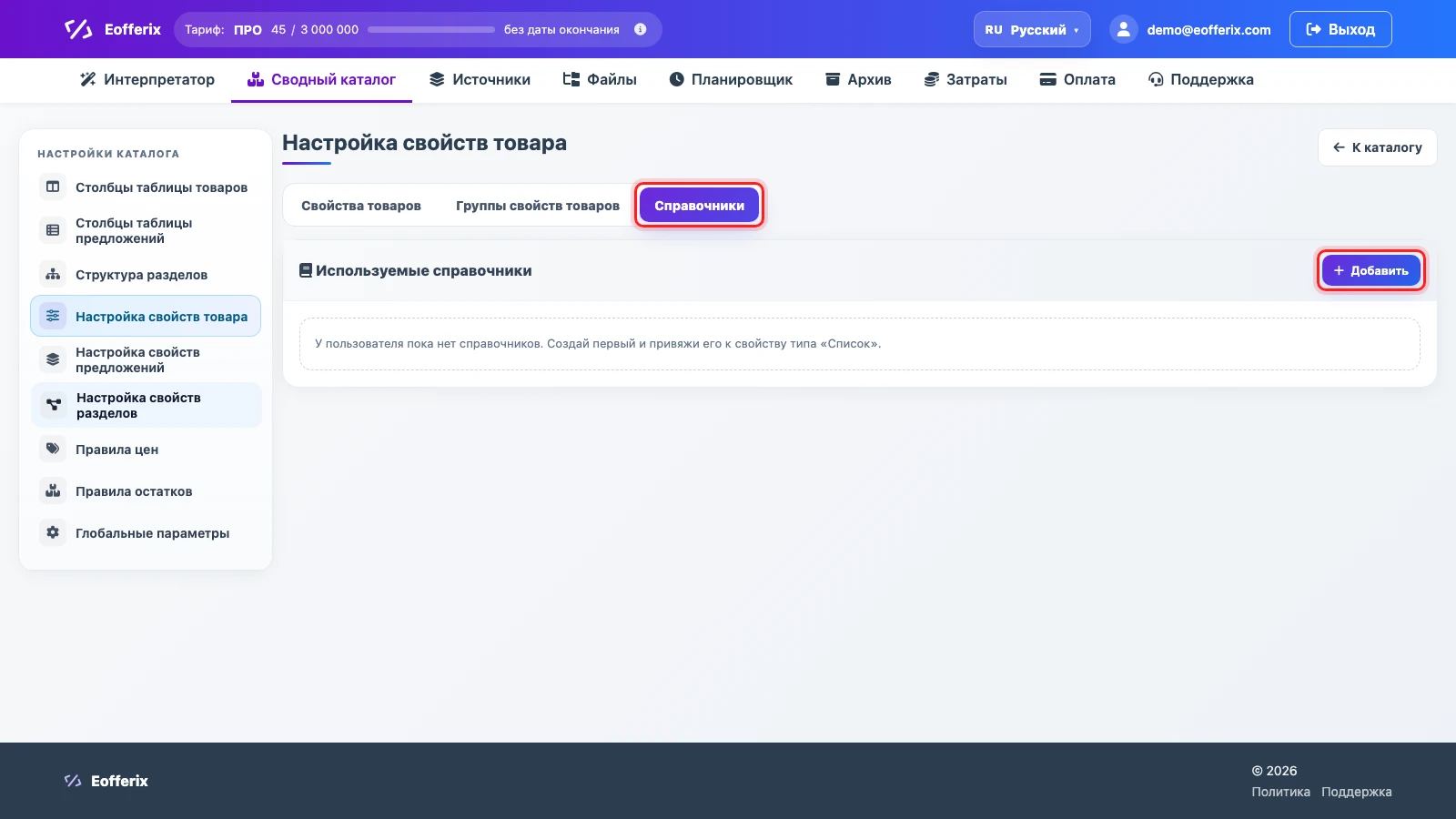Click the Столбцы таблицы предложений icon
1456x819 pixels.
point(53,230)
